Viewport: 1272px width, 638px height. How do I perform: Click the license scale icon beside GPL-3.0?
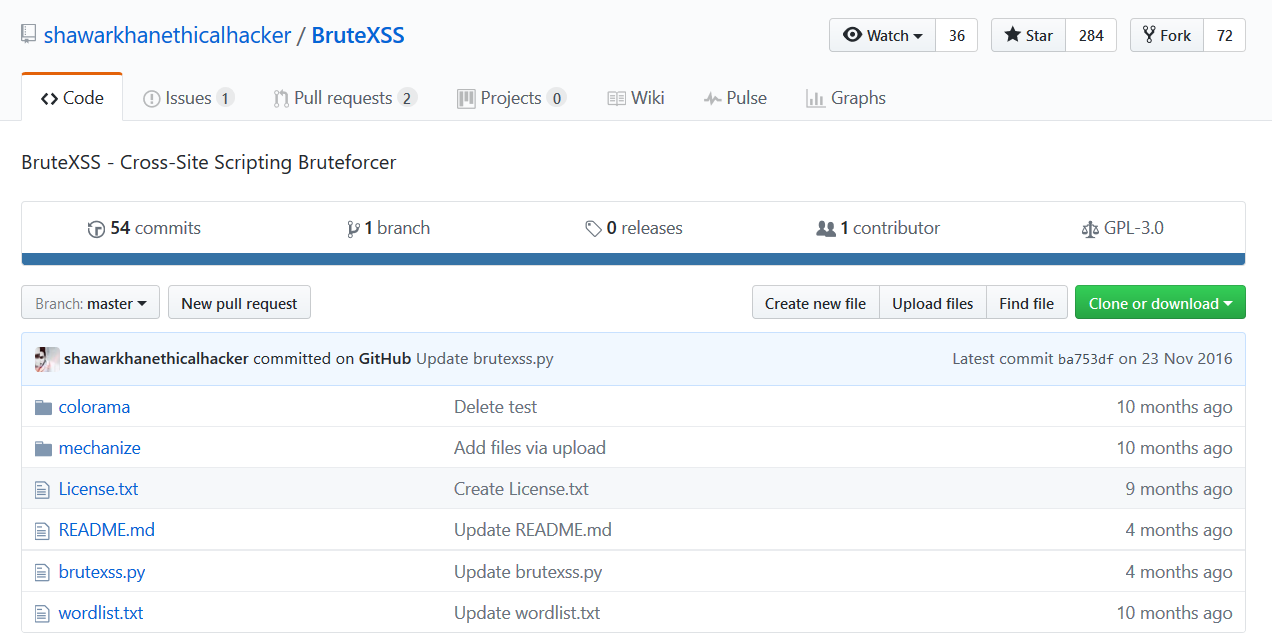(1090, 229)
